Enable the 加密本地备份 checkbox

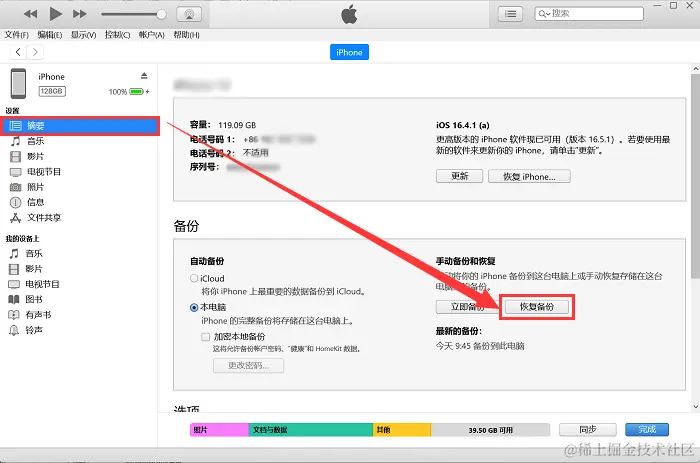coord(205,337)
